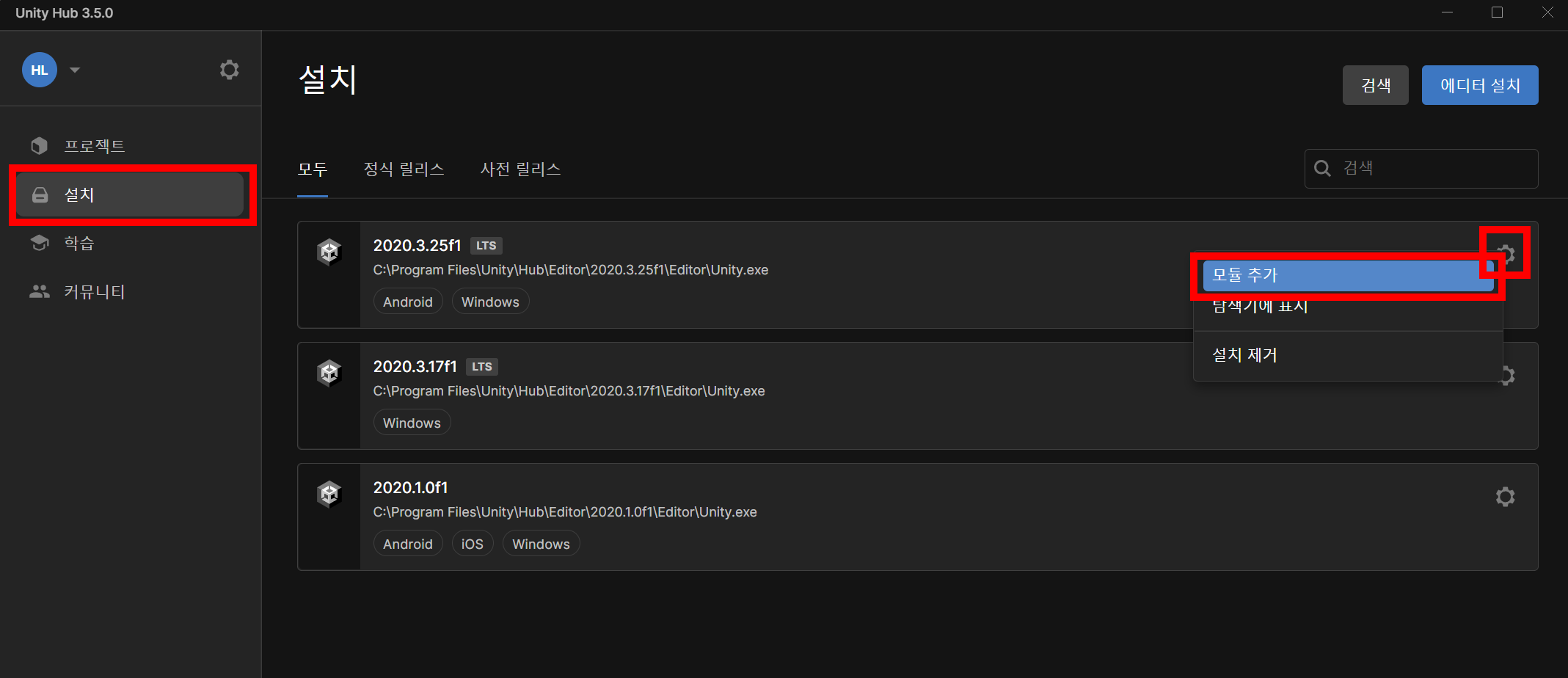Switch to the 모두 tab

tap(313, 169)
